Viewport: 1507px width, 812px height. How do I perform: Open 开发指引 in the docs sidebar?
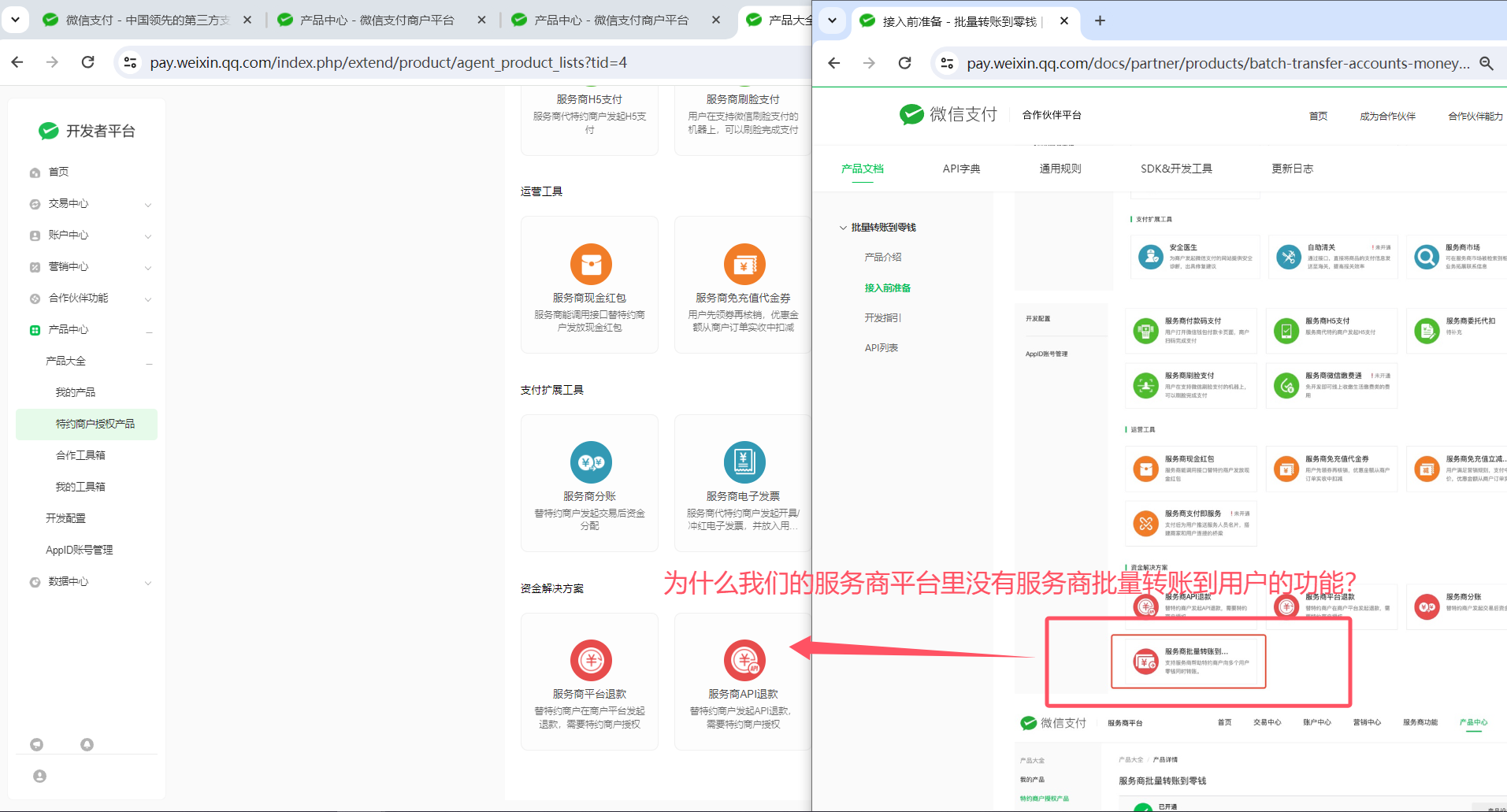(883, 318)
